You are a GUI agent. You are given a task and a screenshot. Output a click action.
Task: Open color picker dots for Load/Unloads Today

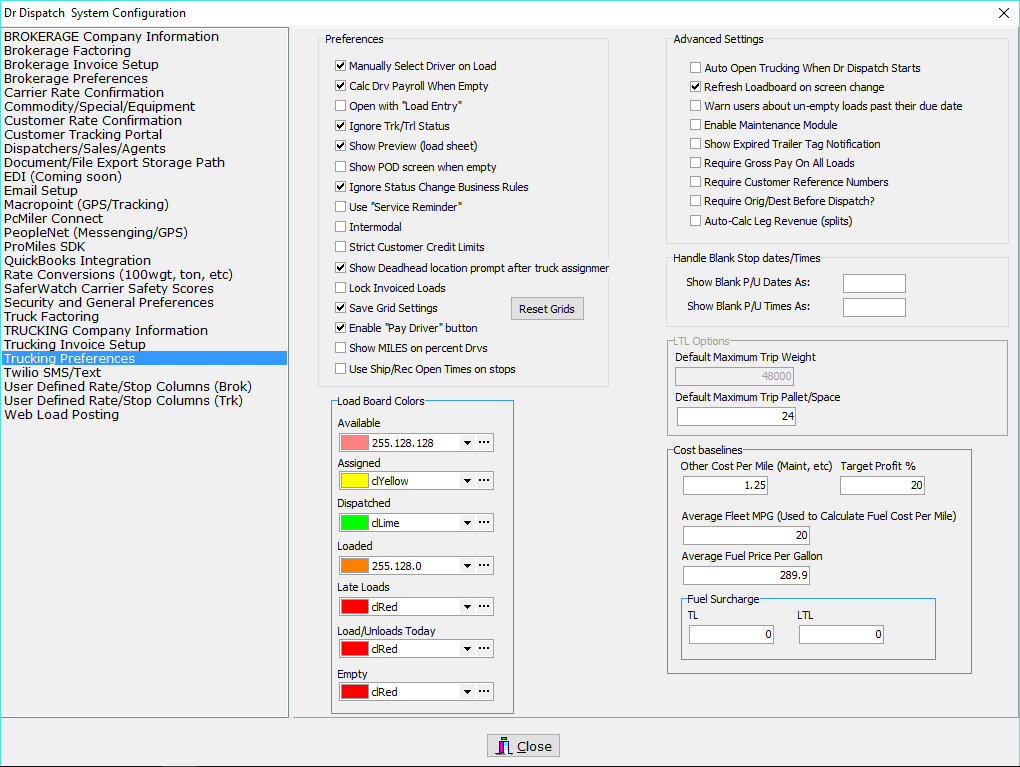[484, 649]
